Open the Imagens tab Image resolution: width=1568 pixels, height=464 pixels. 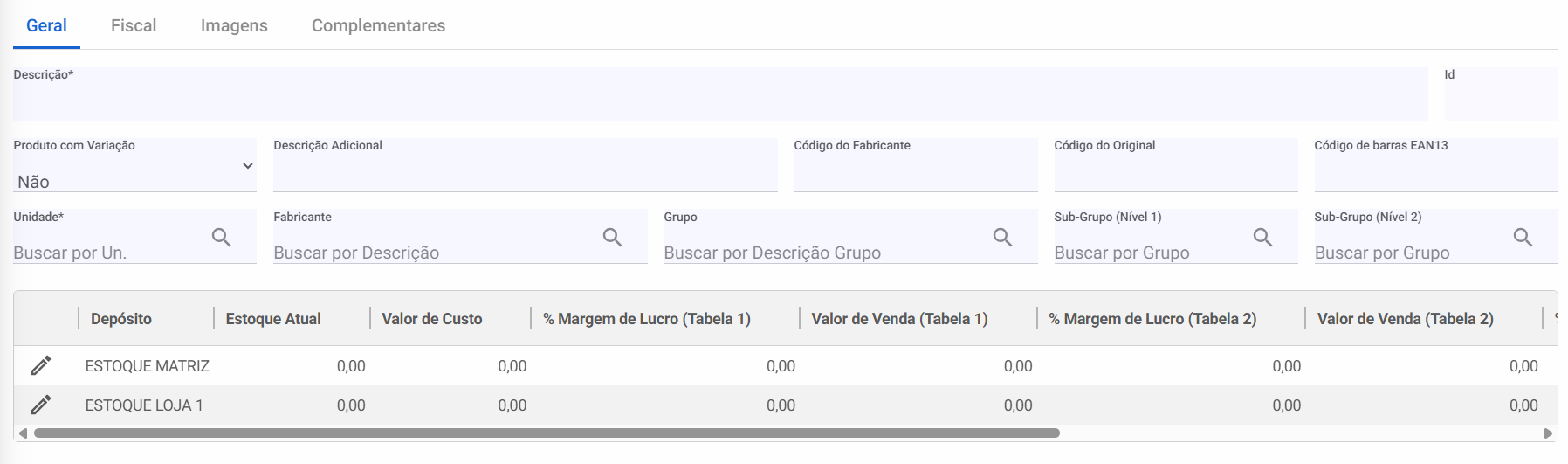click(x=234, y=25)
